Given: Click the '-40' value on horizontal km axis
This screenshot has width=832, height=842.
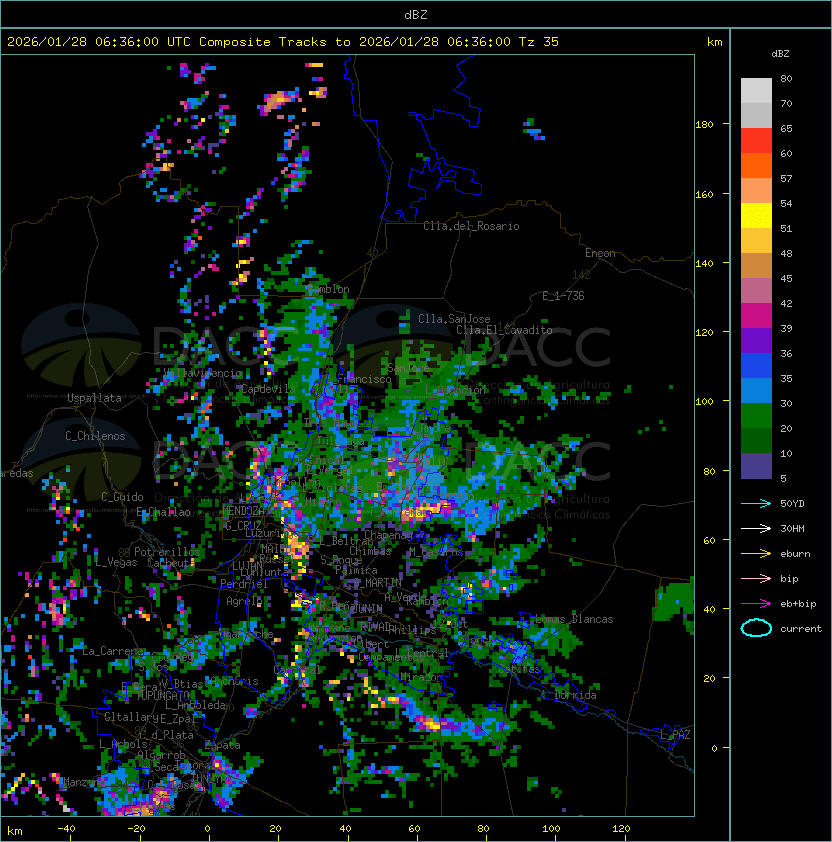Looking at the screenshot, I should pos(66,829).
